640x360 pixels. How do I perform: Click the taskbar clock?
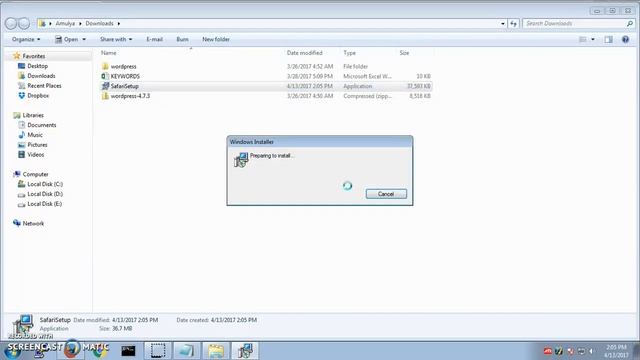(x=616, y=351)
